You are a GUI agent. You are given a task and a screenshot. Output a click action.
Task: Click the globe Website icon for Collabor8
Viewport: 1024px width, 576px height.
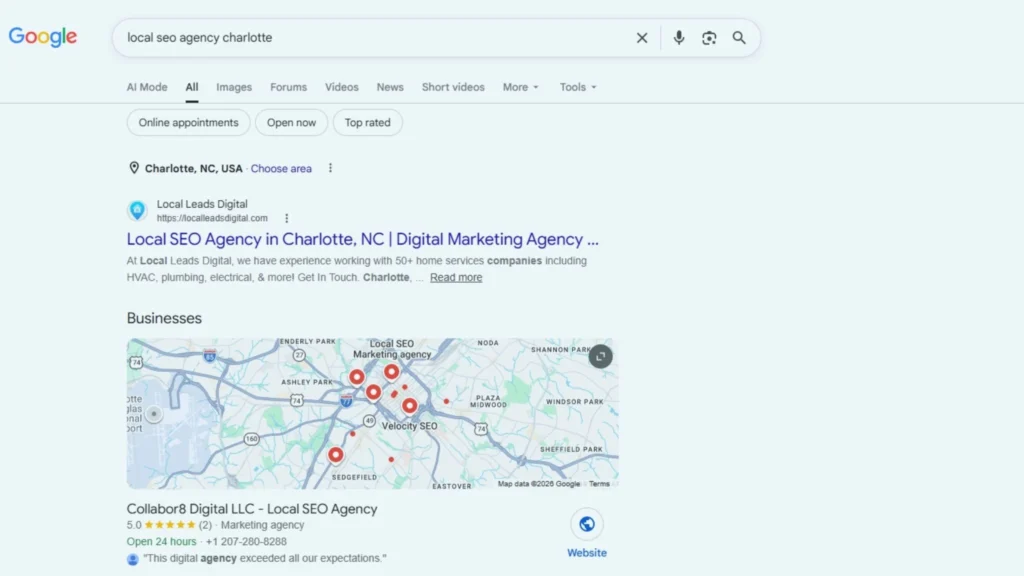point(586,524)
